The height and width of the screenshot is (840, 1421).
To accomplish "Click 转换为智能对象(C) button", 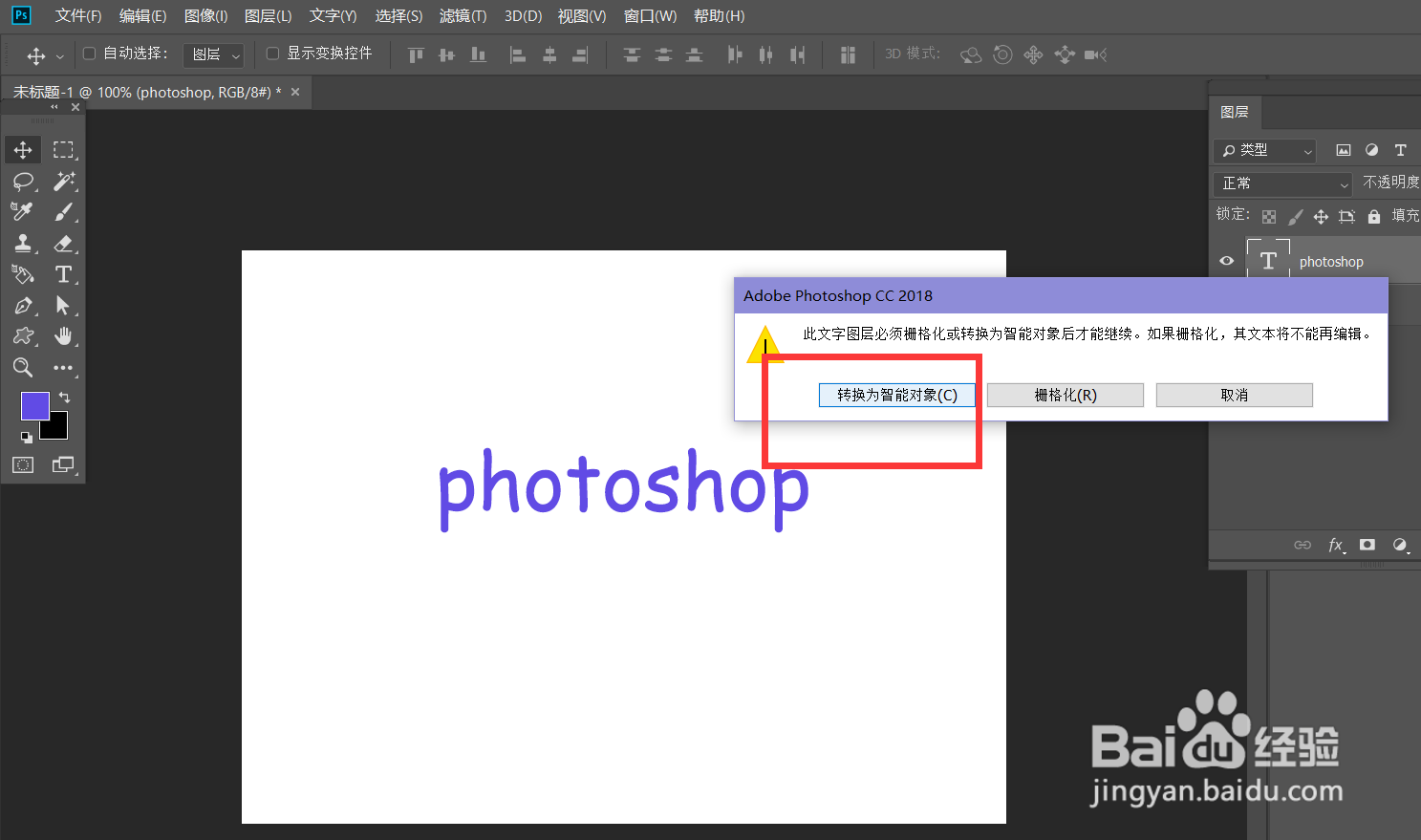I will coord(897,395).
